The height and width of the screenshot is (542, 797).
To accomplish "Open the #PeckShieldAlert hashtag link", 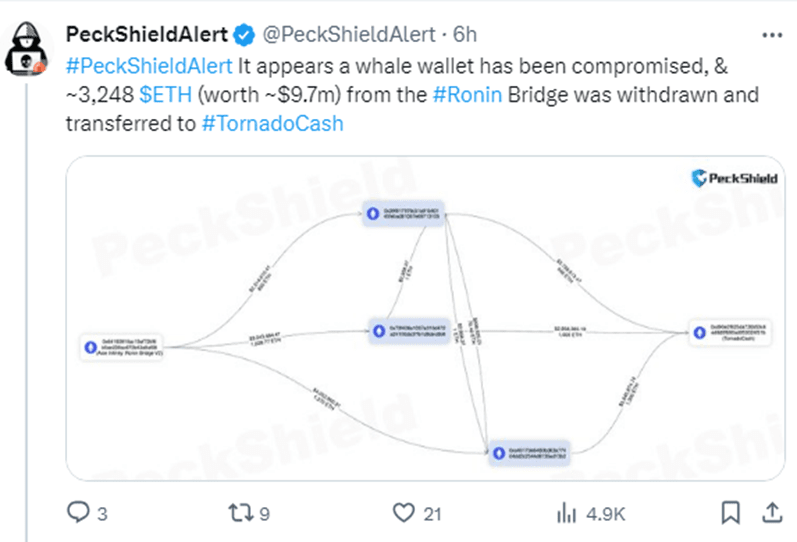I will click(148, 67).
